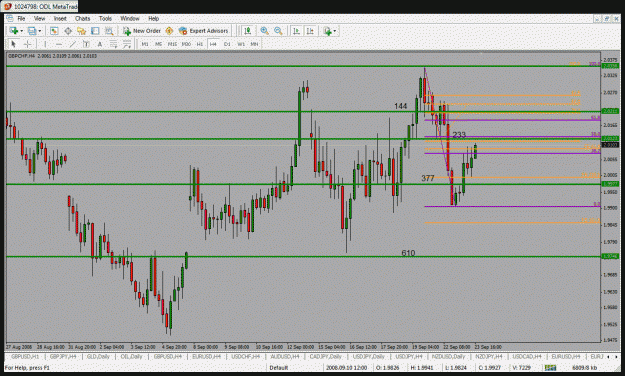
Task: Open the Help menu
Action: tap(153, 18)
